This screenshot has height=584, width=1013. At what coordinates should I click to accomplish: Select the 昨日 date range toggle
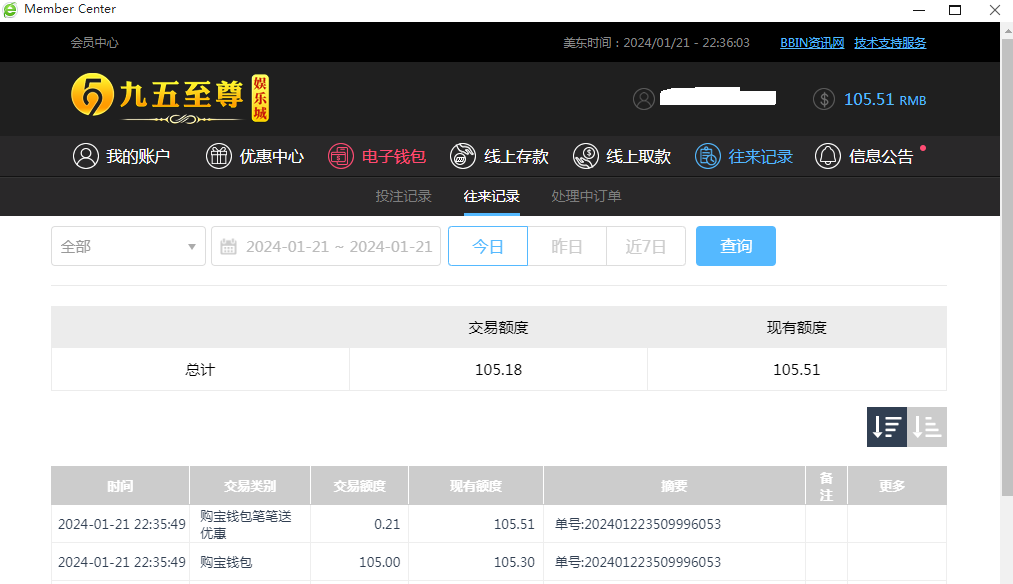pyautogui.click(x=567, y=246)
